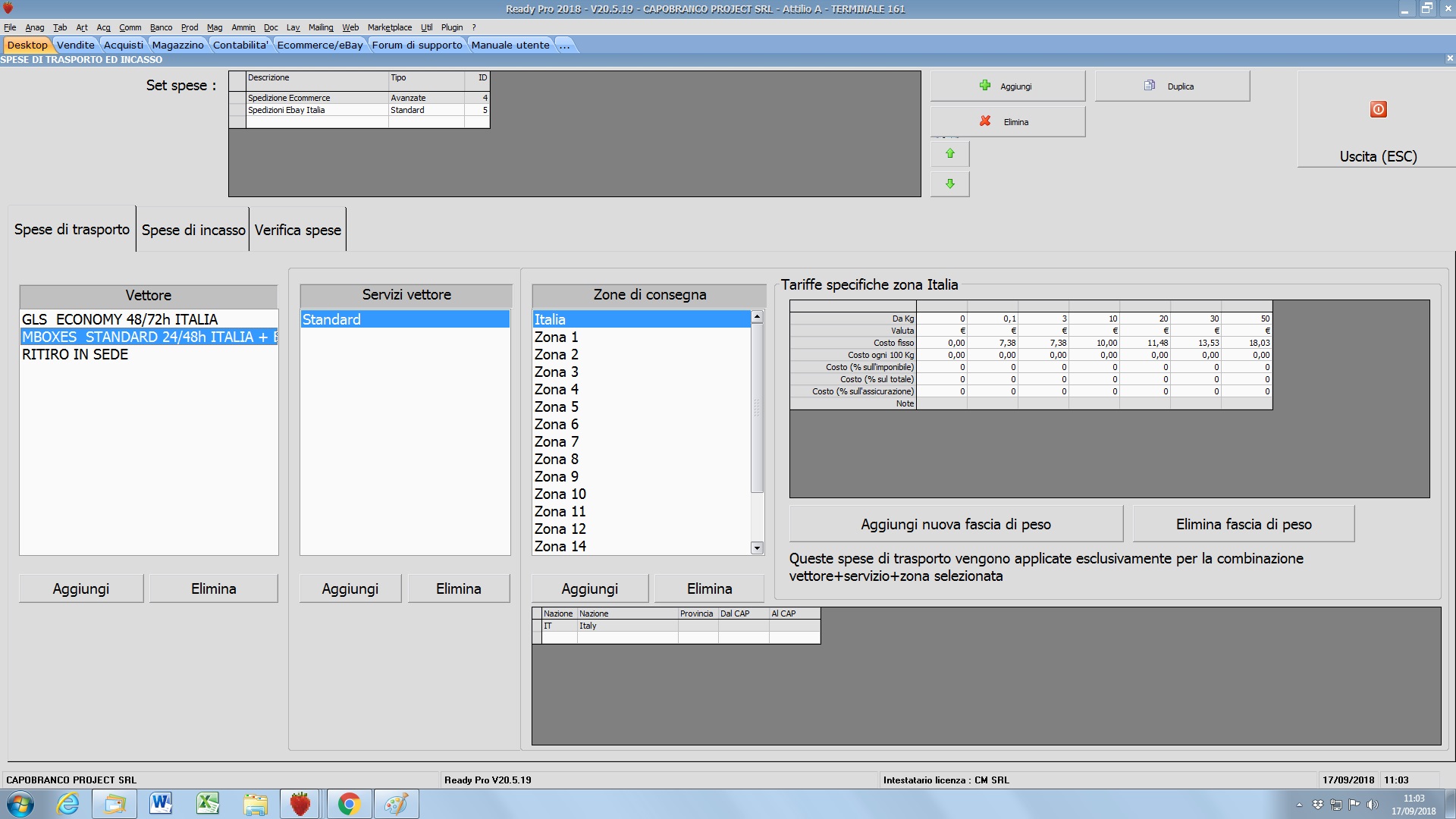Open the Verifica spese tab
The height and width of the screenshot is (819, 1456).
(x=298, y=230)
